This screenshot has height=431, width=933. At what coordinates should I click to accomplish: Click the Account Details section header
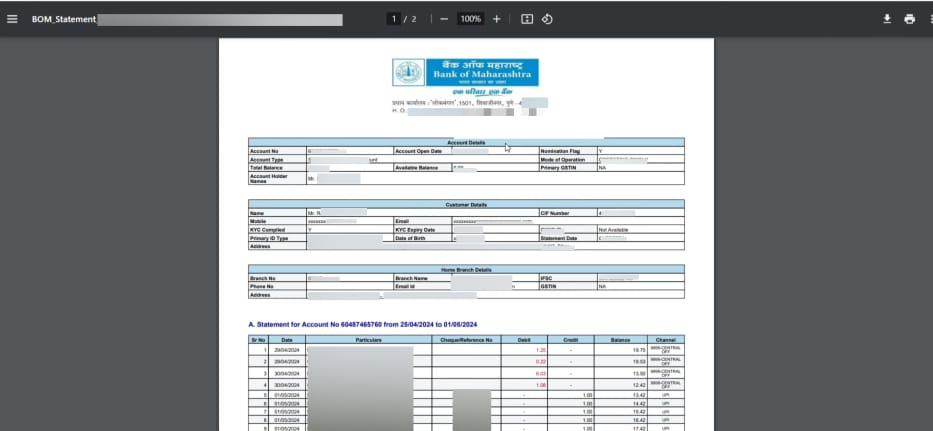[466, 143]
